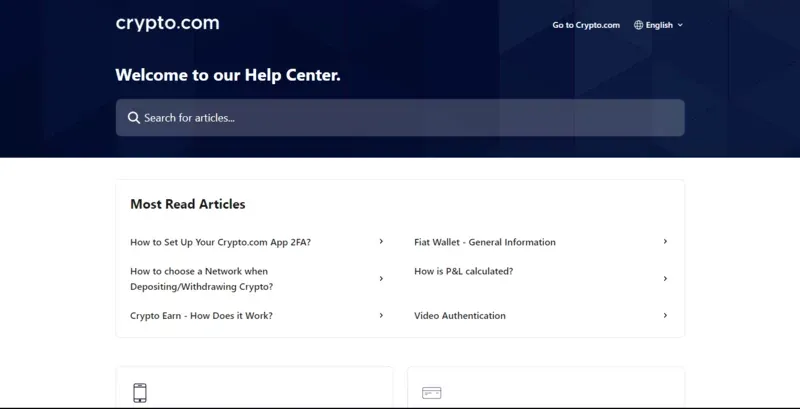Click chevron beside Video Authentication article
The height and width of the screenshot is (409, 800).
(x=665, y=315)
